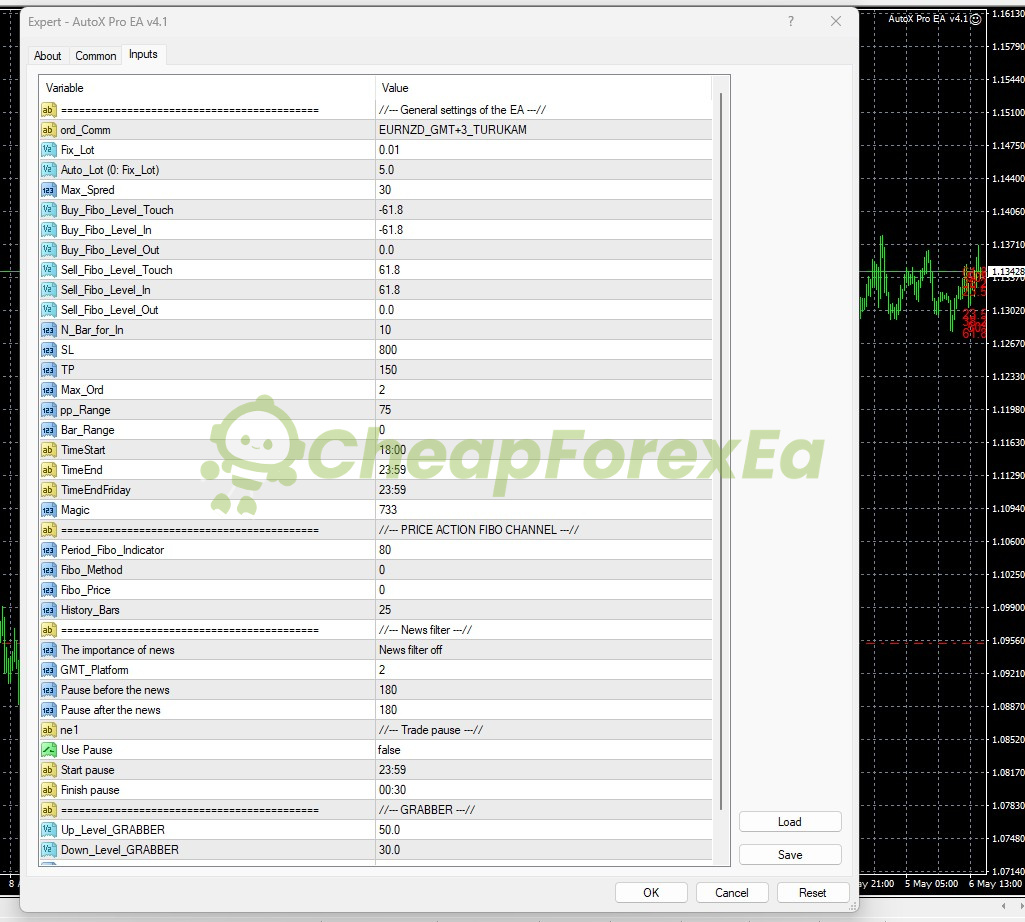Click the icon next to Magic

(x=49, y=510)
